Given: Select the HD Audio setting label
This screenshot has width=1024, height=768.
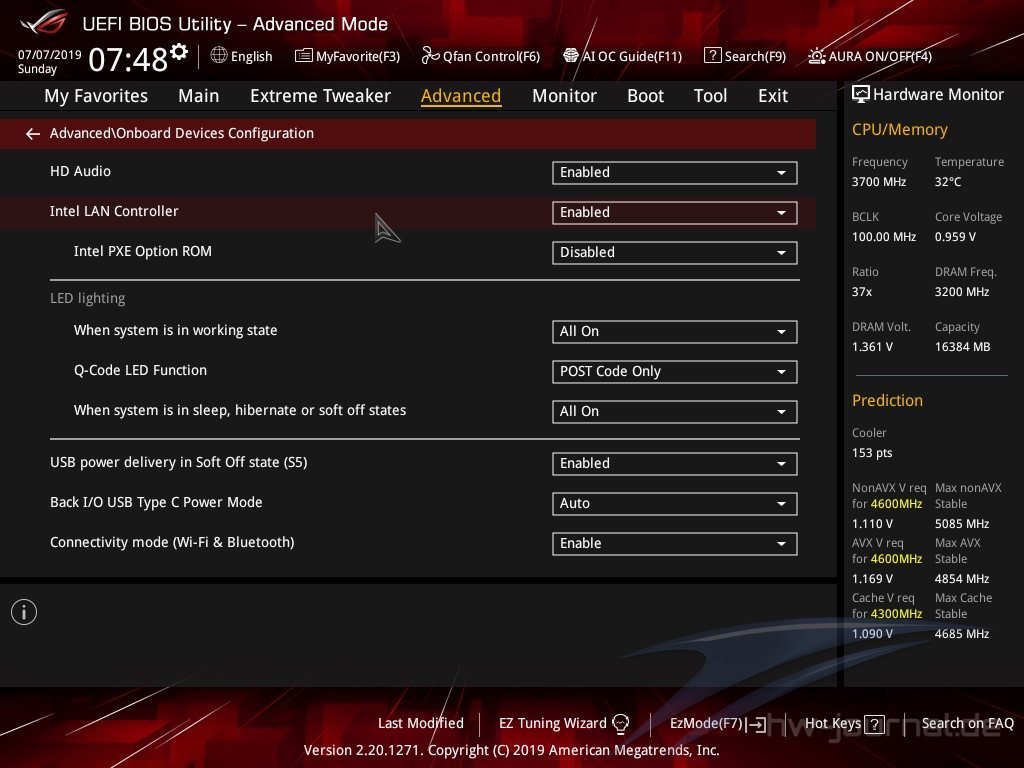Looking at the screenshot, I should point(80,171).
